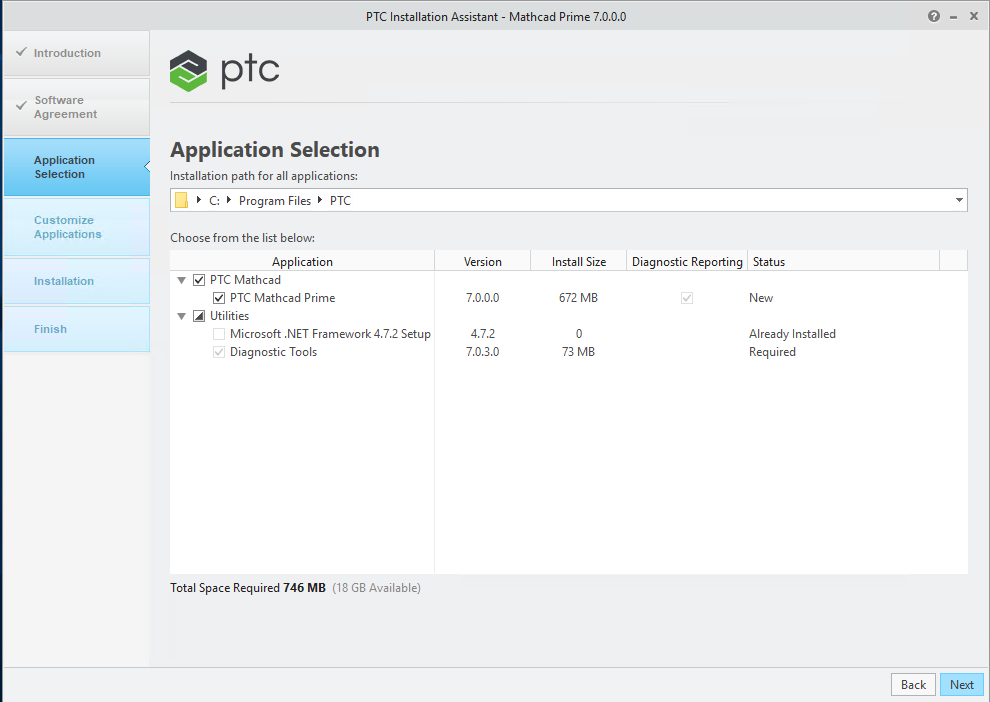Image resolution: width=990 pixels, height=702 pixels.
Task: Toggle the Utilities group checkbox
Action: click(x=199, y=316)
